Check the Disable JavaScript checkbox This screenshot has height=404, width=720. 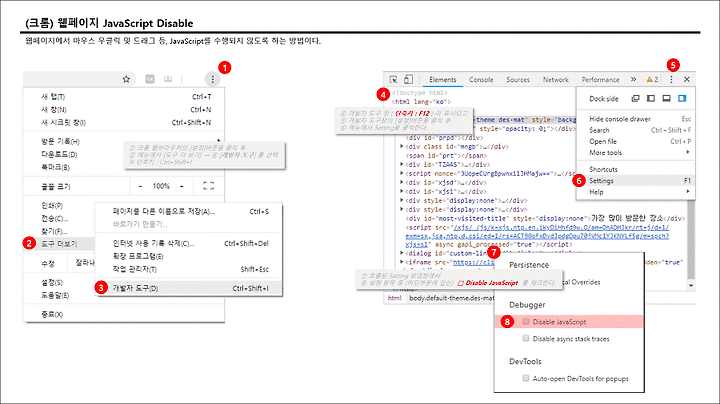coord(526,321)
